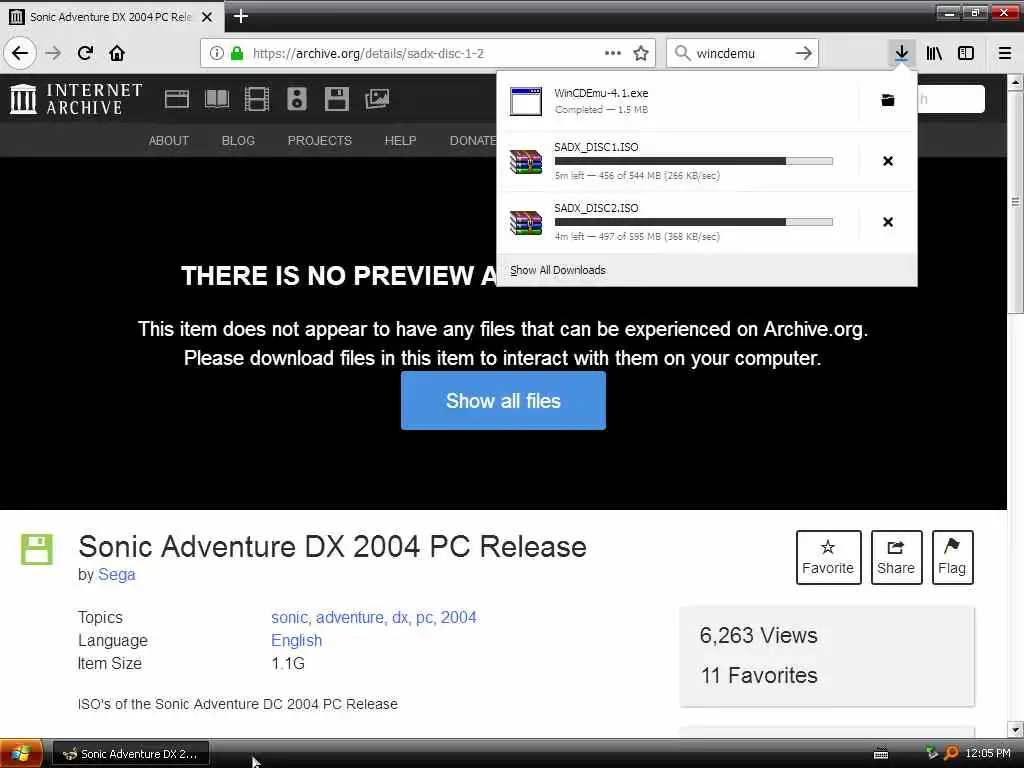Click the scrollbar down arrow
This screenshot has width=1024, height=768.
[x=1015, y=729]
